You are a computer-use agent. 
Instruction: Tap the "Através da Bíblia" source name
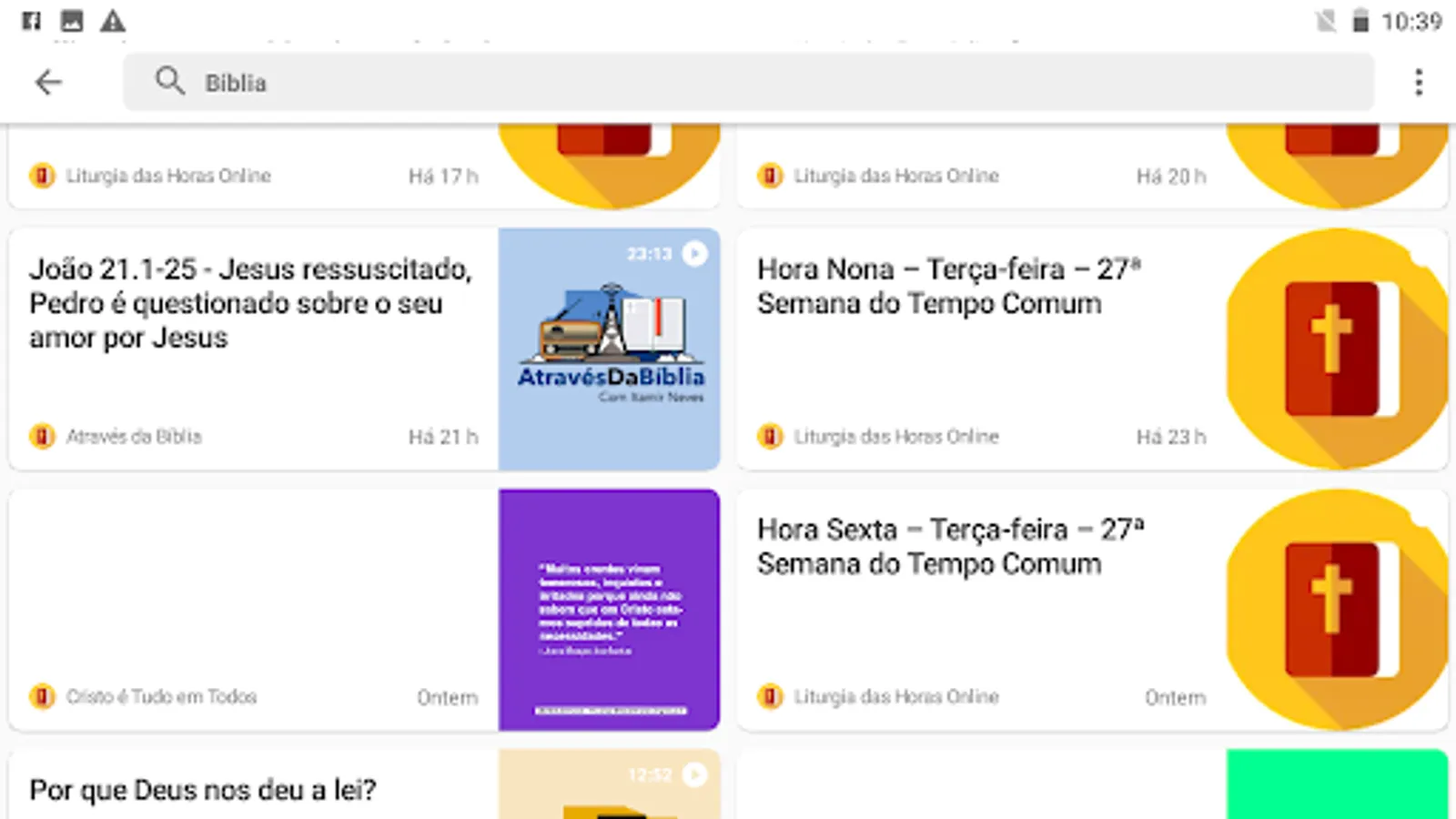click(134, 437)
